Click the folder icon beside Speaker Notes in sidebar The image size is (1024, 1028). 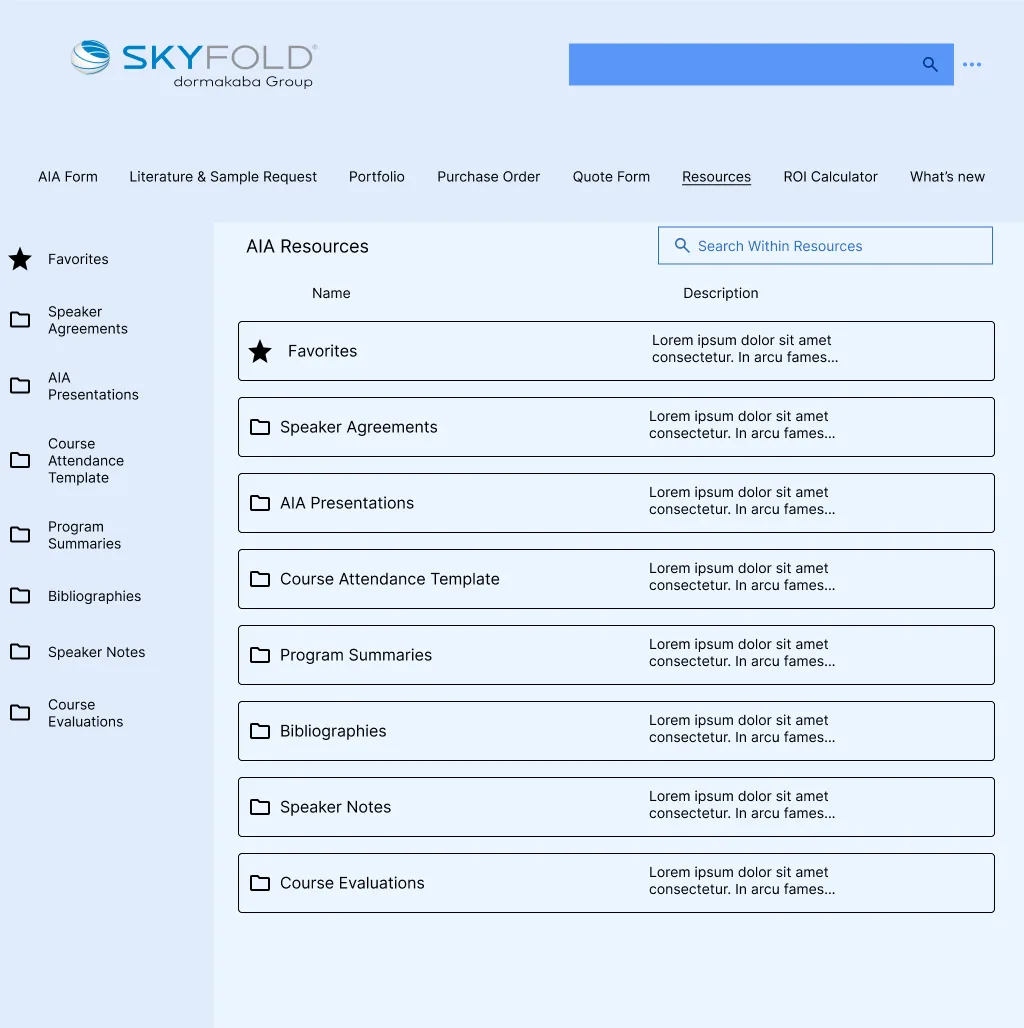coord(20,651)
